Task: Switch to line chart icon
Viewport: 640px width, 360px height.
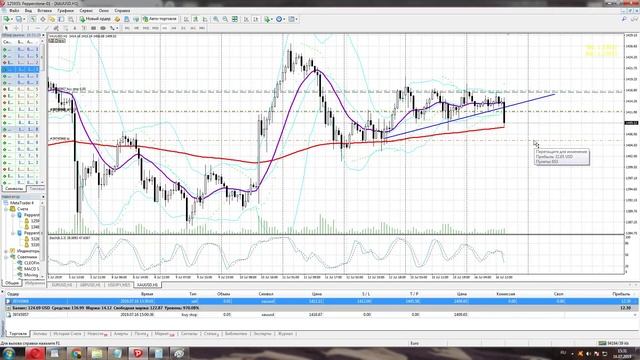Action: [x=205, y=19]
